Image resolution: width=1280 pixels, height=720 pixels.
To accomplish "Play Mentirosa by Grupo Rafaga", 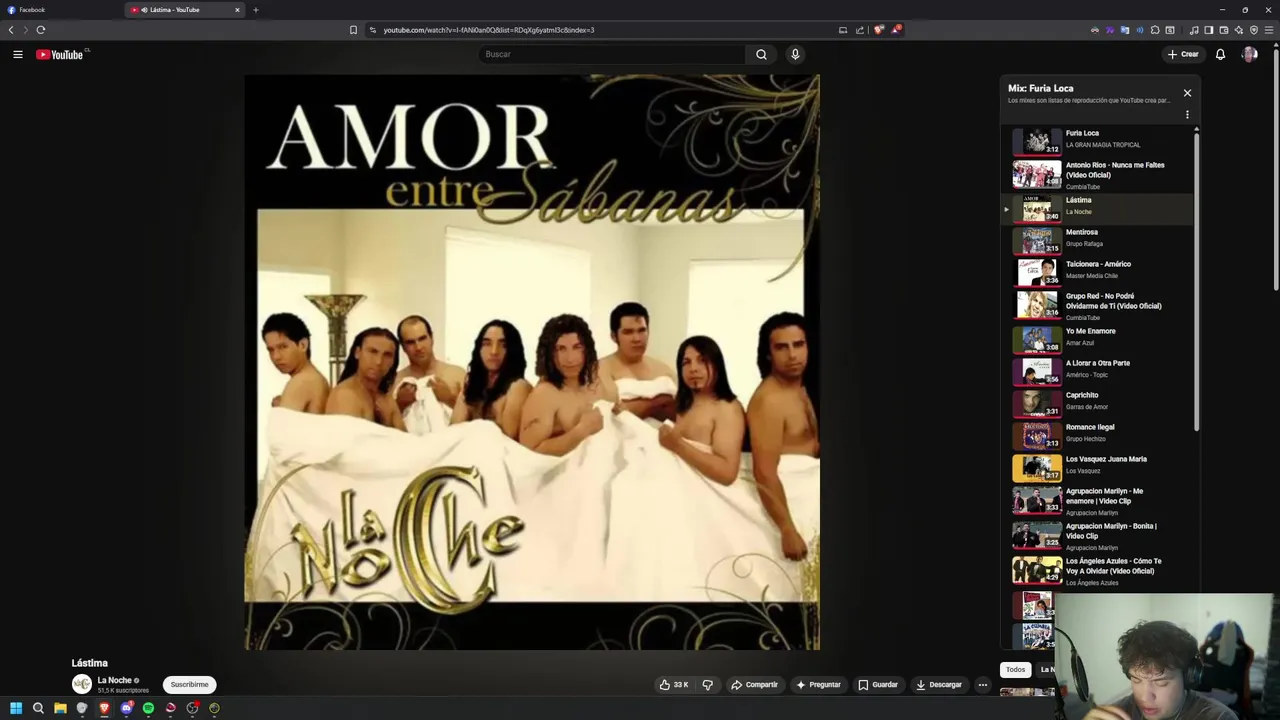I will pos(1098,240).
